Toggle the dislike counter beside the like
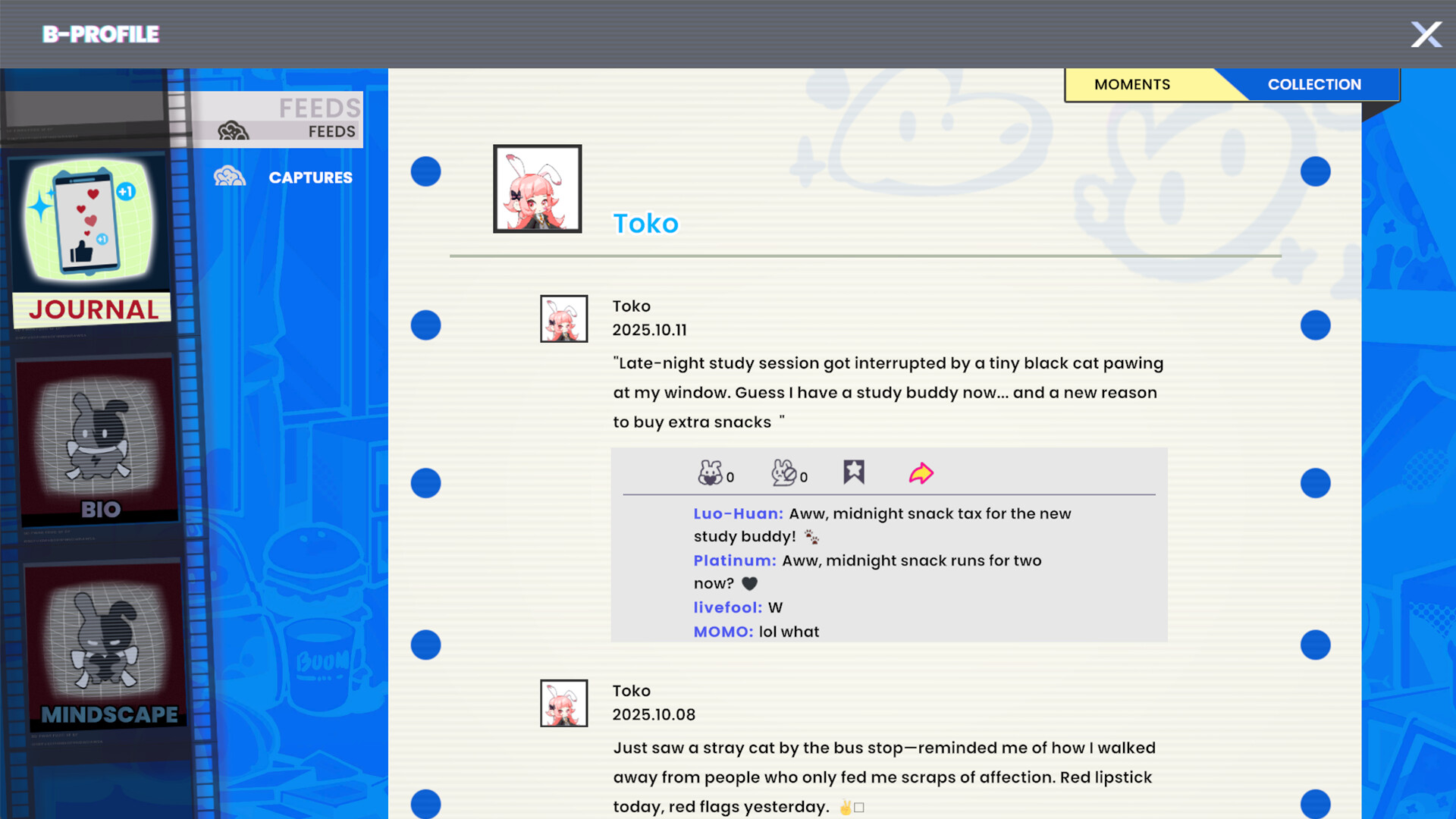 click(x=803, y=477)
